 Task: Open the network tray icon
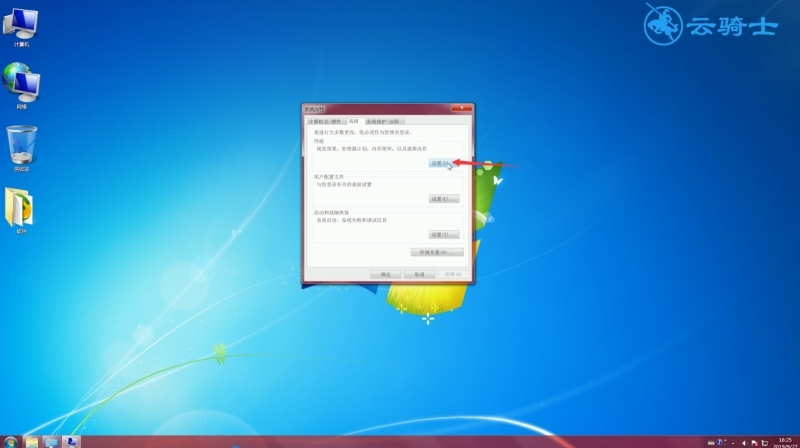click(764, 443)
